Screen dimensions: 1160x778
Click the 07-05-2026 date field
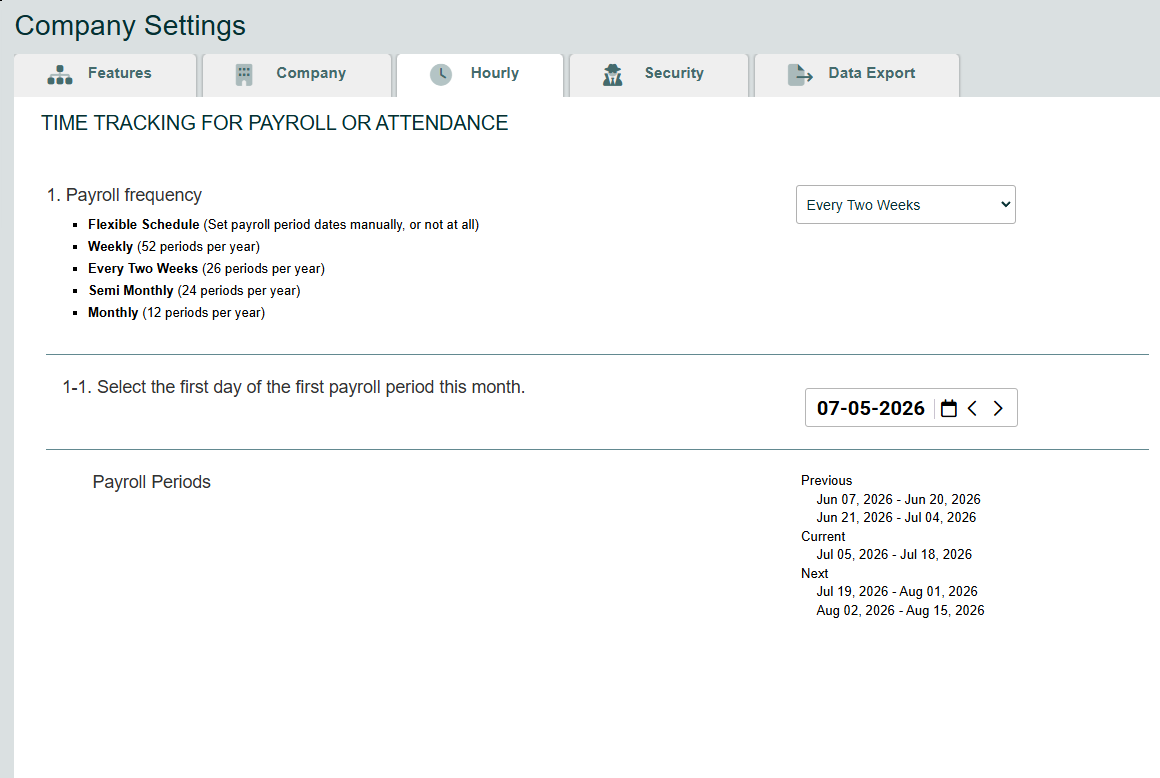871,408
